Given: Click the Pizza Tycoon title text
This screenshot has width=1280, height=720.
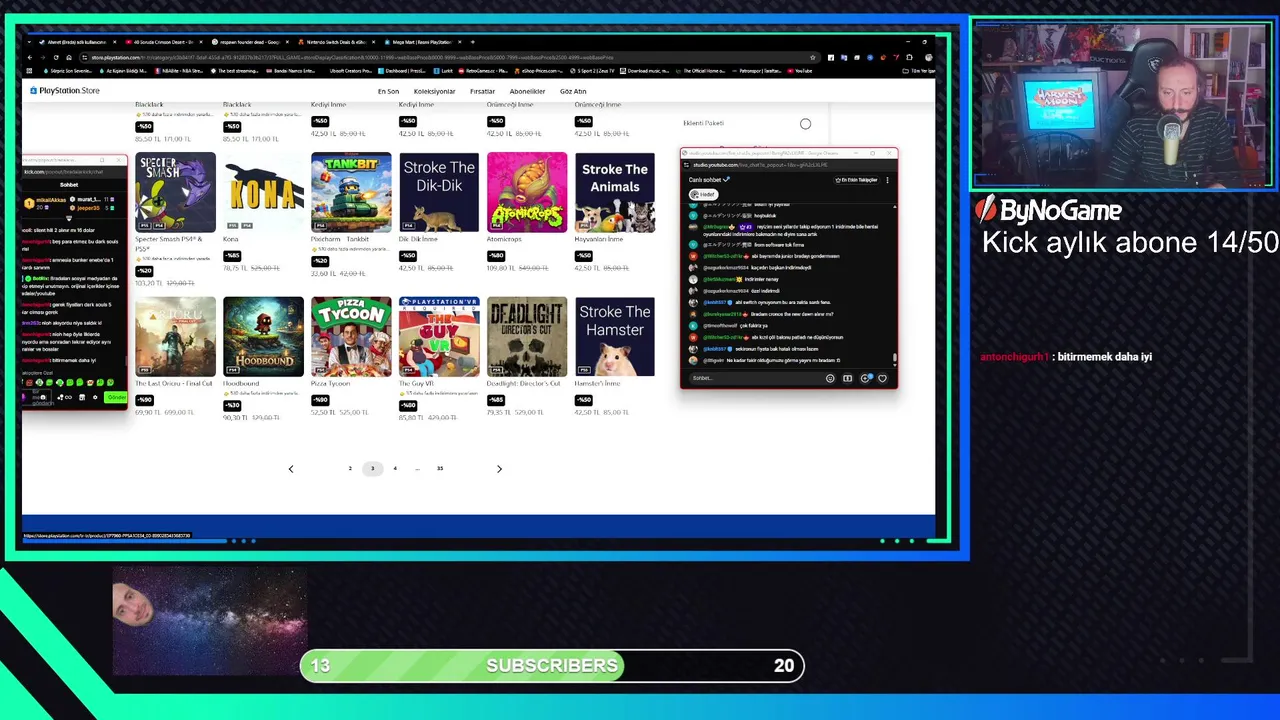Looking at the screenshot, I should coord(331,383).
